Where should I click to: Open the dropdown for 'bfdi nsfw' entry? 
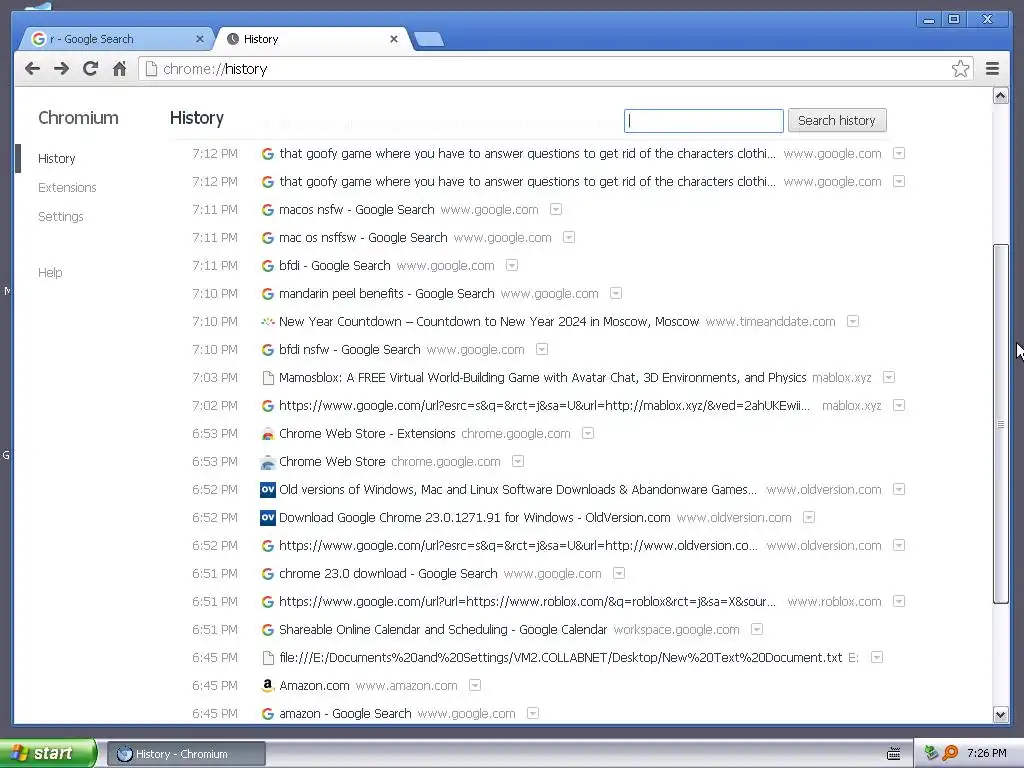click(x=542, y=349)
